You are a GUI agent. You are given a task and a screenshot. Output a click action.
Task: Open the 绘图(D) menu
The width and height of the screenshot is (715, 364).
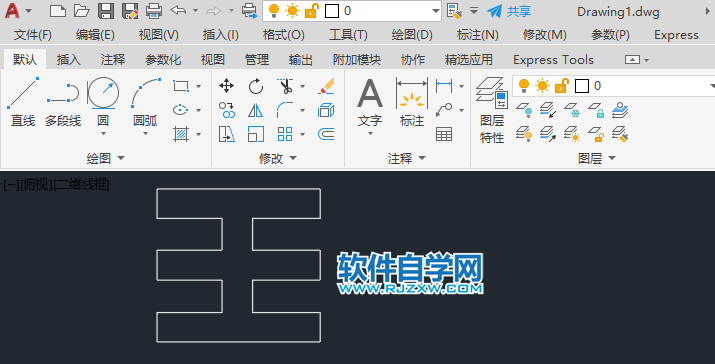(412, 35)
